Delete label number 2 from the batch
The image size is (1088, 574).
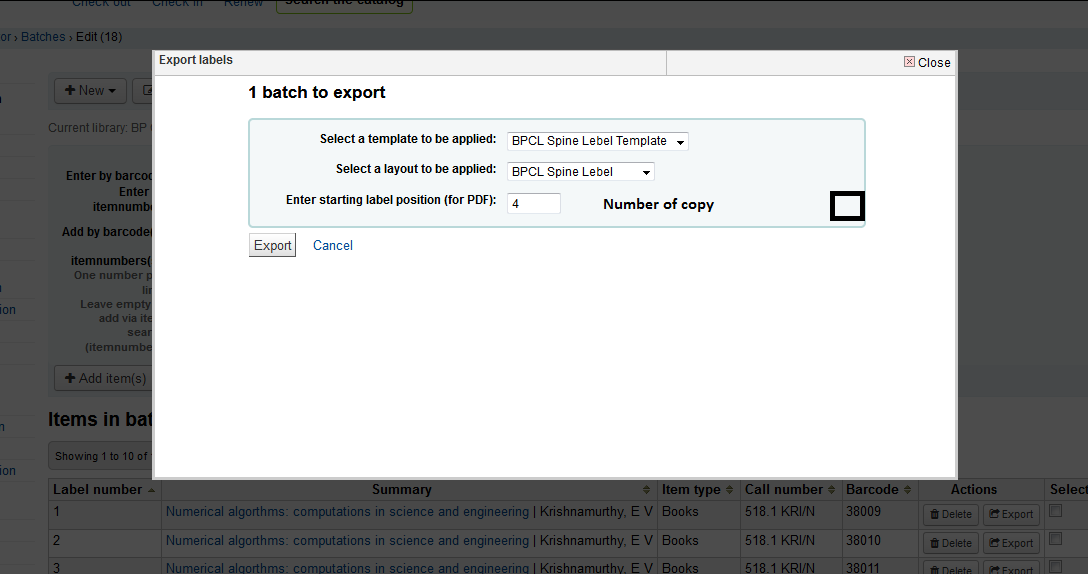click(949, 543)
